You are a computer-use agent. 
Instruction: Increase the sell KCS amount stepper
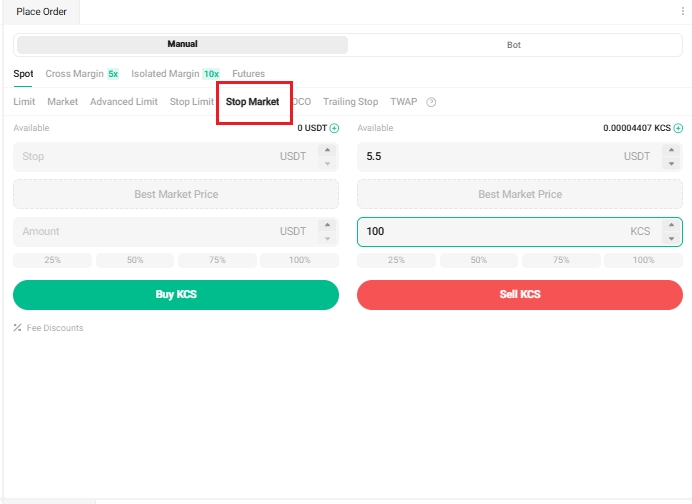coord(671,226)
